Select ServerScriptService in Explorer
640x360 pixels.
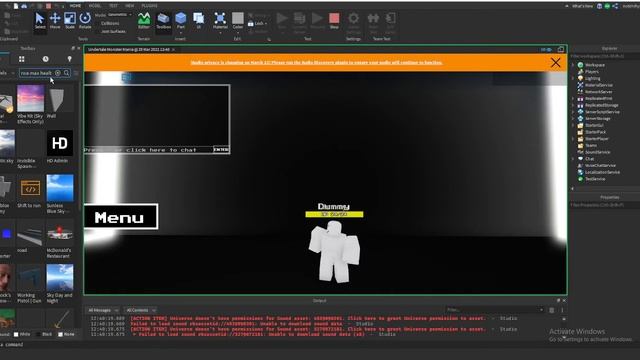coord(602,112)
